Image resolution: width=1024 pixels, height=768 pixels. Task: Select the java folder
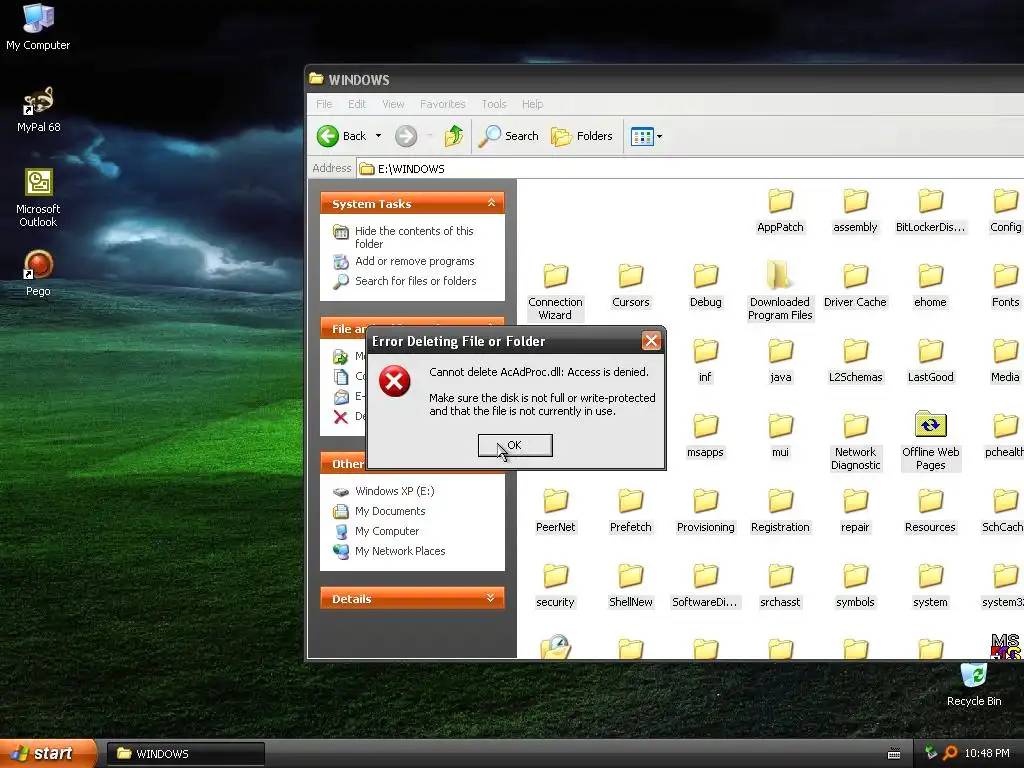(780, 360)
